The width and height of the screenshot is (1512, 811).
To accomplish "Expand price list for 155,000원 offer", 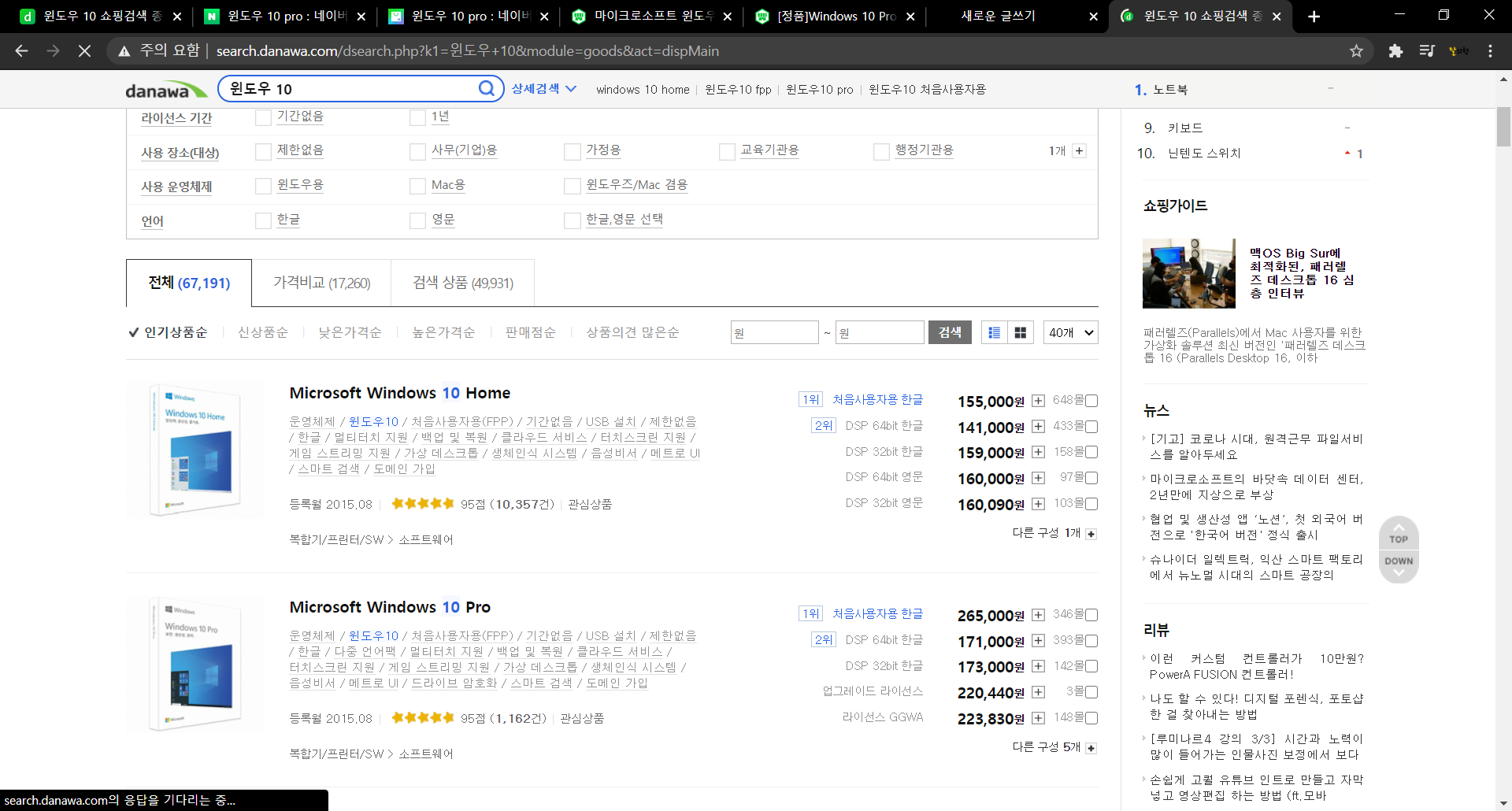I will (x=1038, y=401).
